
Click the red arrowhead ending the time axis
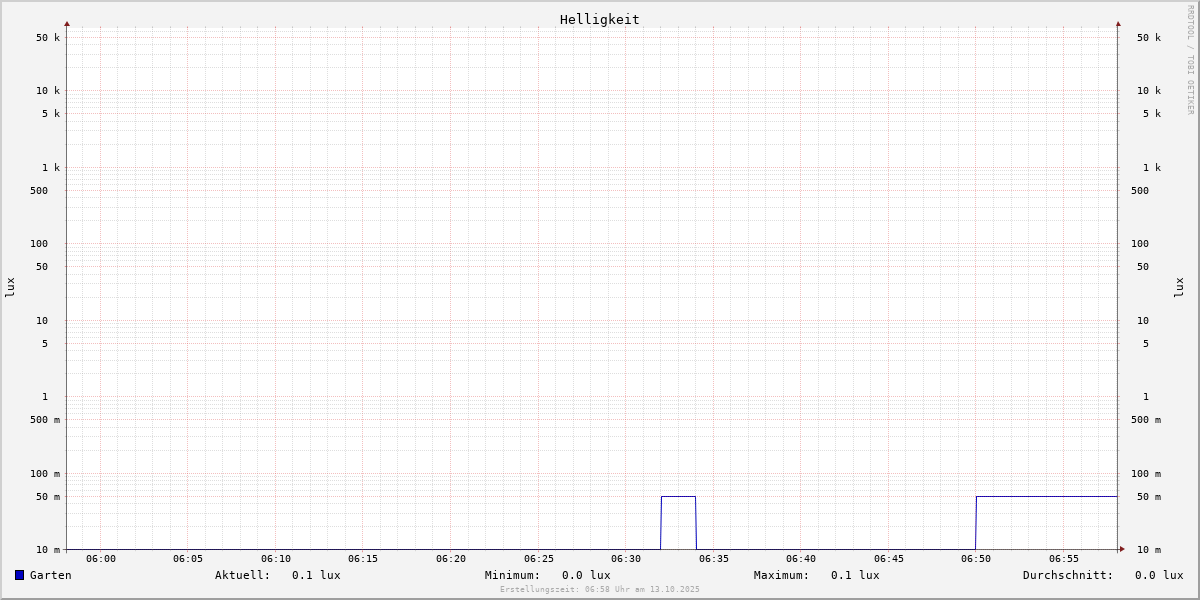[x=1122, y=549]
